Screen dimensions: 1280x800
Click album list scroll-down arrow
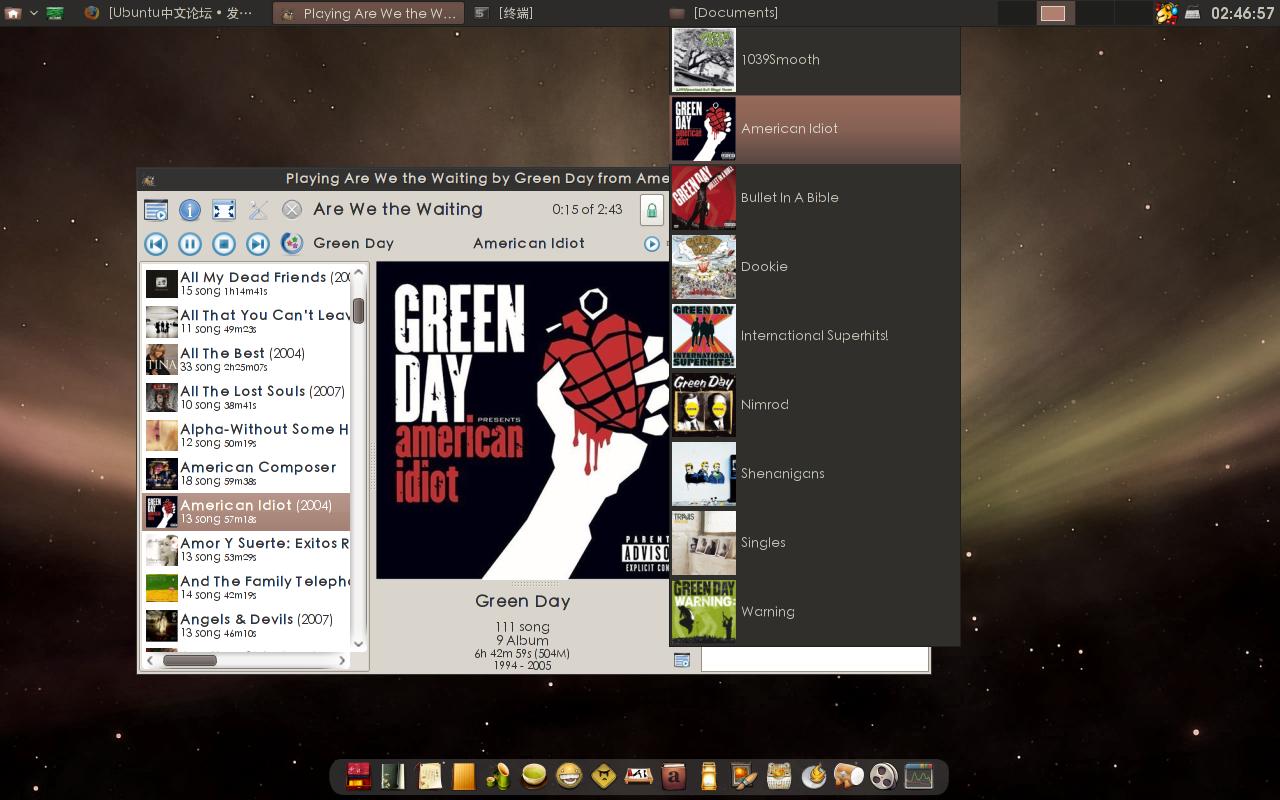click(x=359, y=643)
